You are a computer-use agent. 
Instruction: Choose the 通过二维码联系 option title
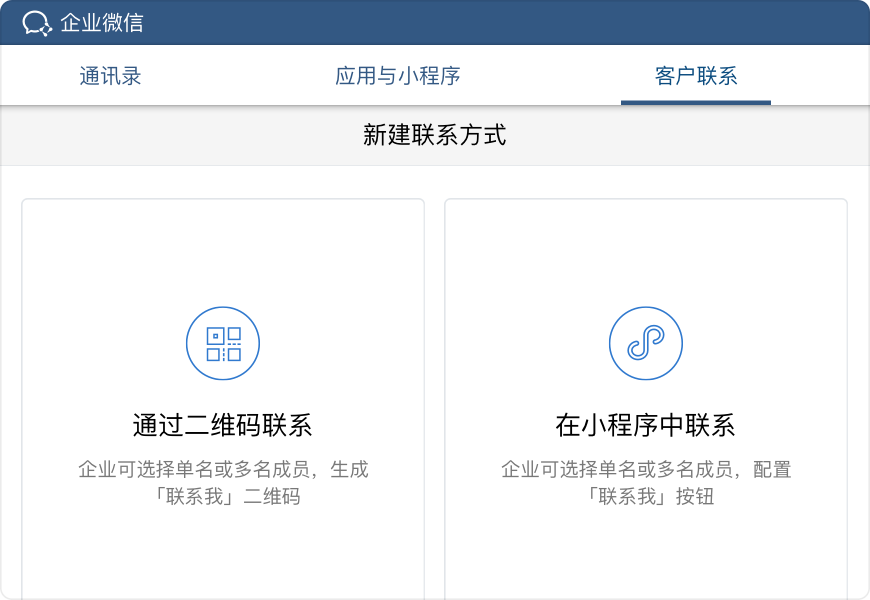pyautogui.click(x=222, y=425)
